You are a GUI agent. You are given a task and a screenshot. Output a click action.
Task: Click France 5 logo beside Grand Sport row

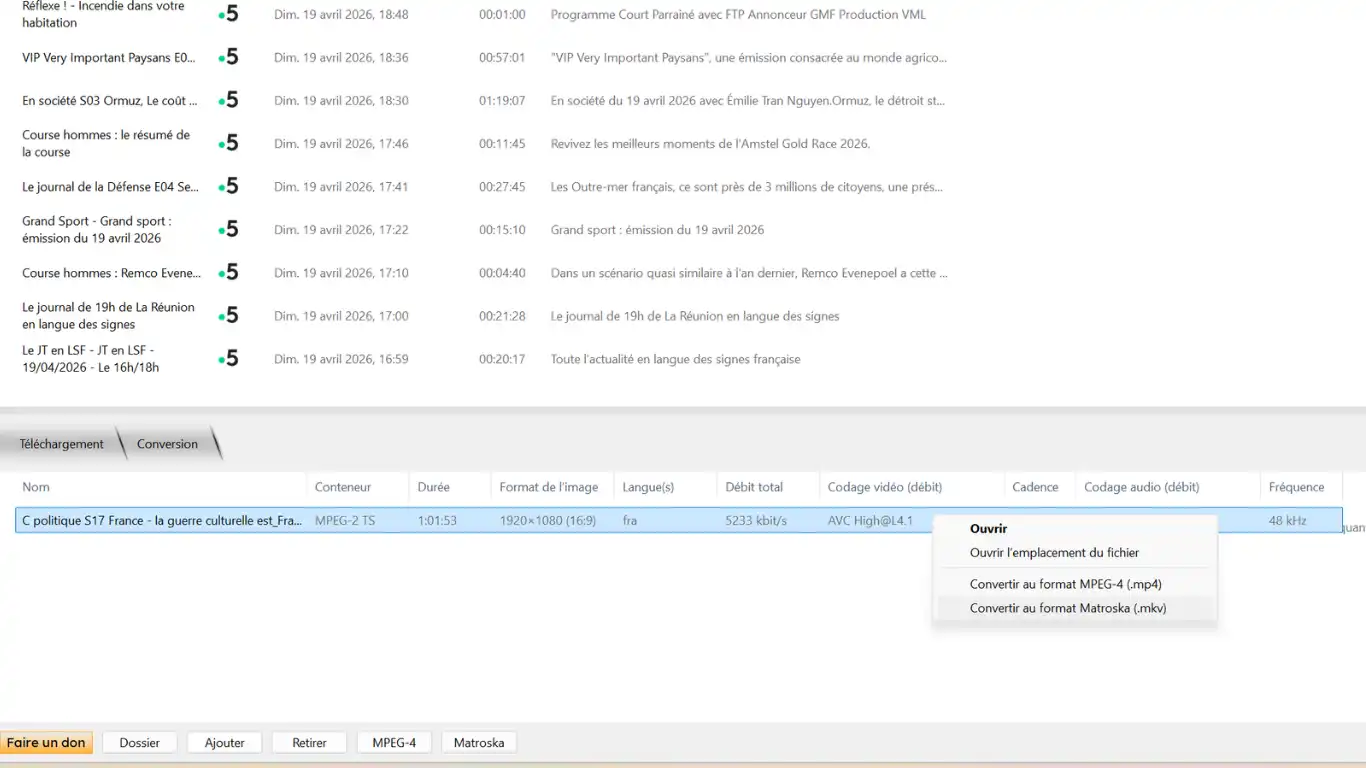pyautogui.click(x=229, y=230)
